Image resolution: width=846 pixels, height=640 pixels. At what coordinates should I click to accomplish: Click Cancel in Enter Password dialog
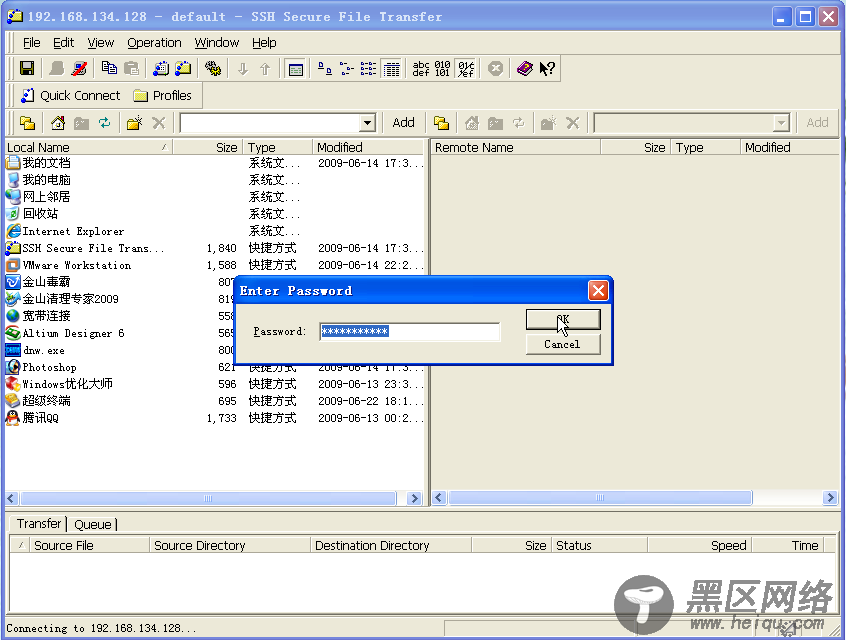click(563, 344)
